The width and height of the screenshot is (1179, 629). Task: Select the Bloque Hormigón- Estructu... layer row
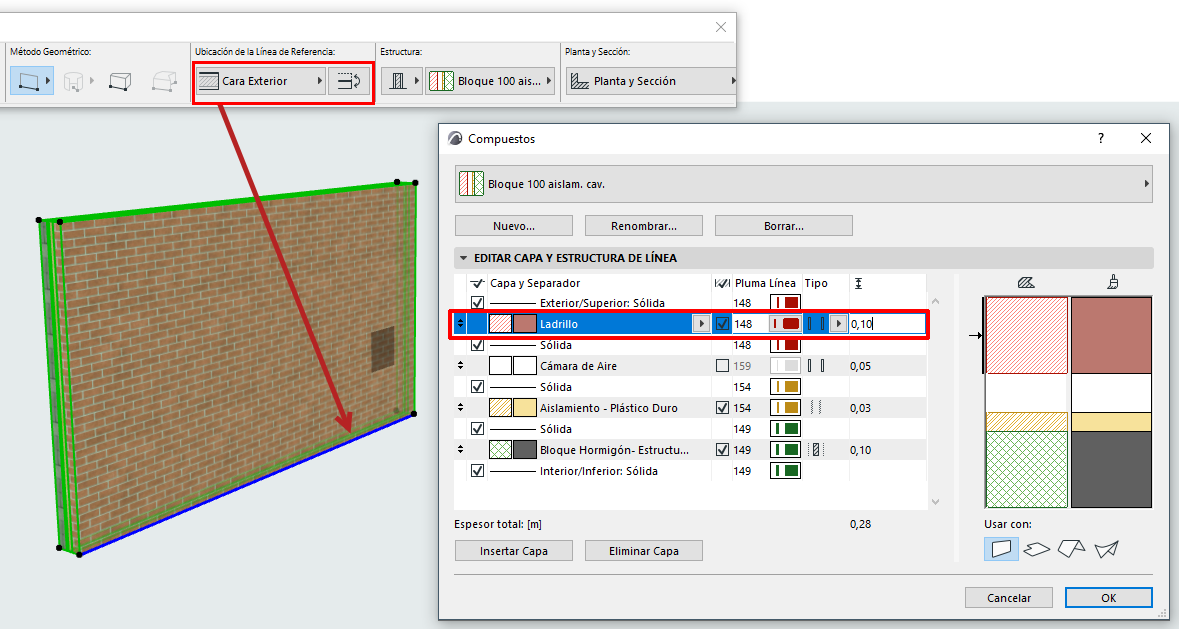[x=690, y=450]
